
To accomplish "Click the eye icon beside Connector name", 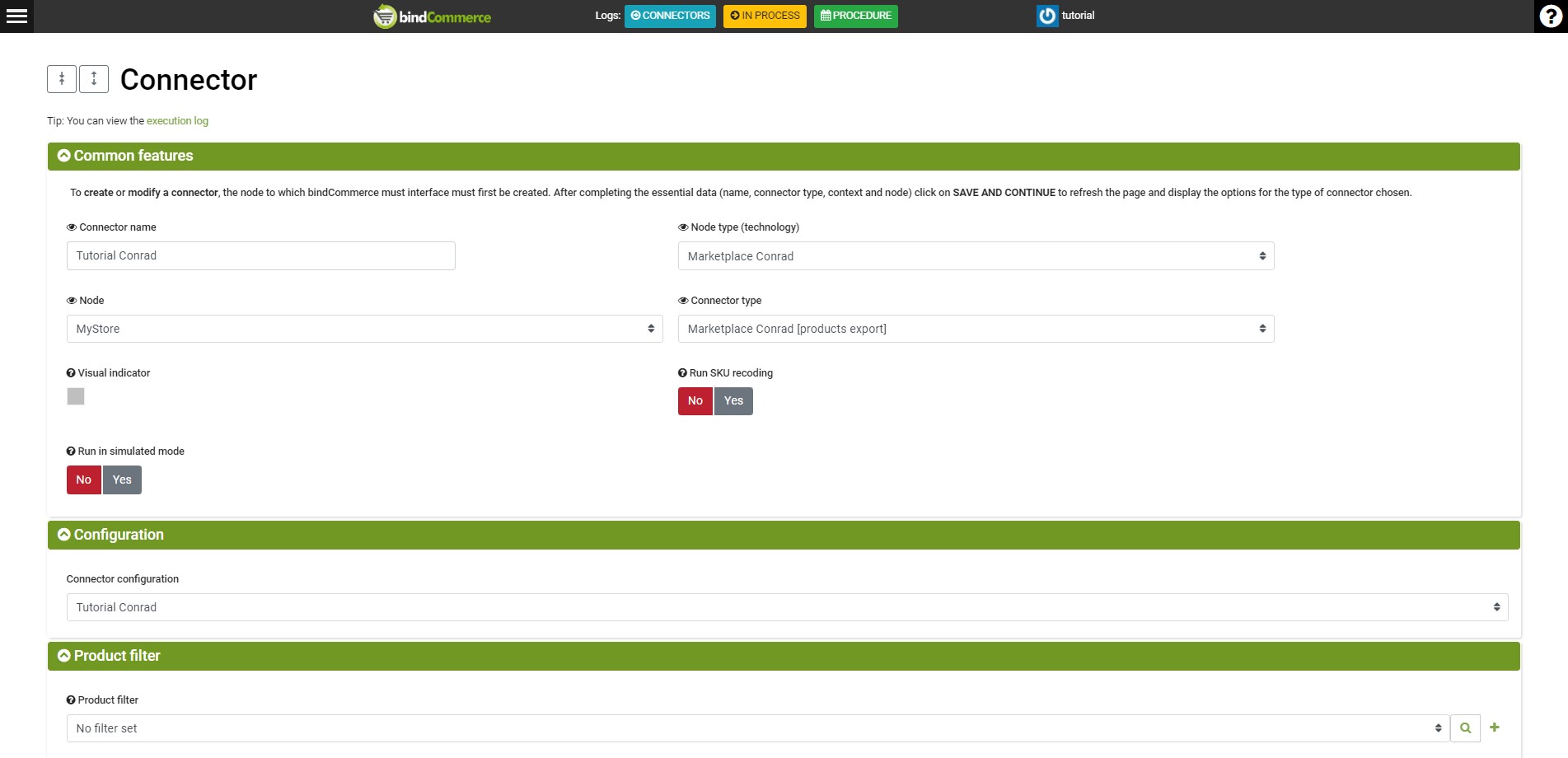I will coord(72,227).
